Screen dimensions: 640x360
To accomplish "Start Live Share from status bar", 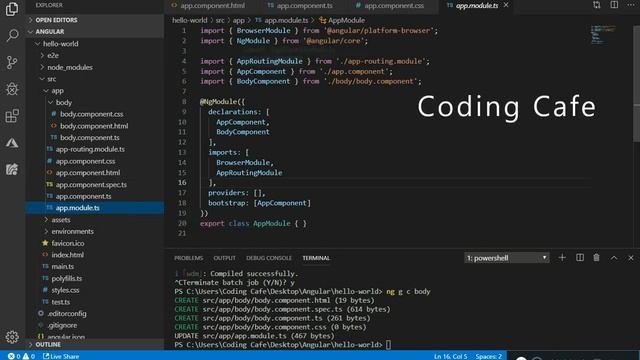I will [x=61, y=356].
